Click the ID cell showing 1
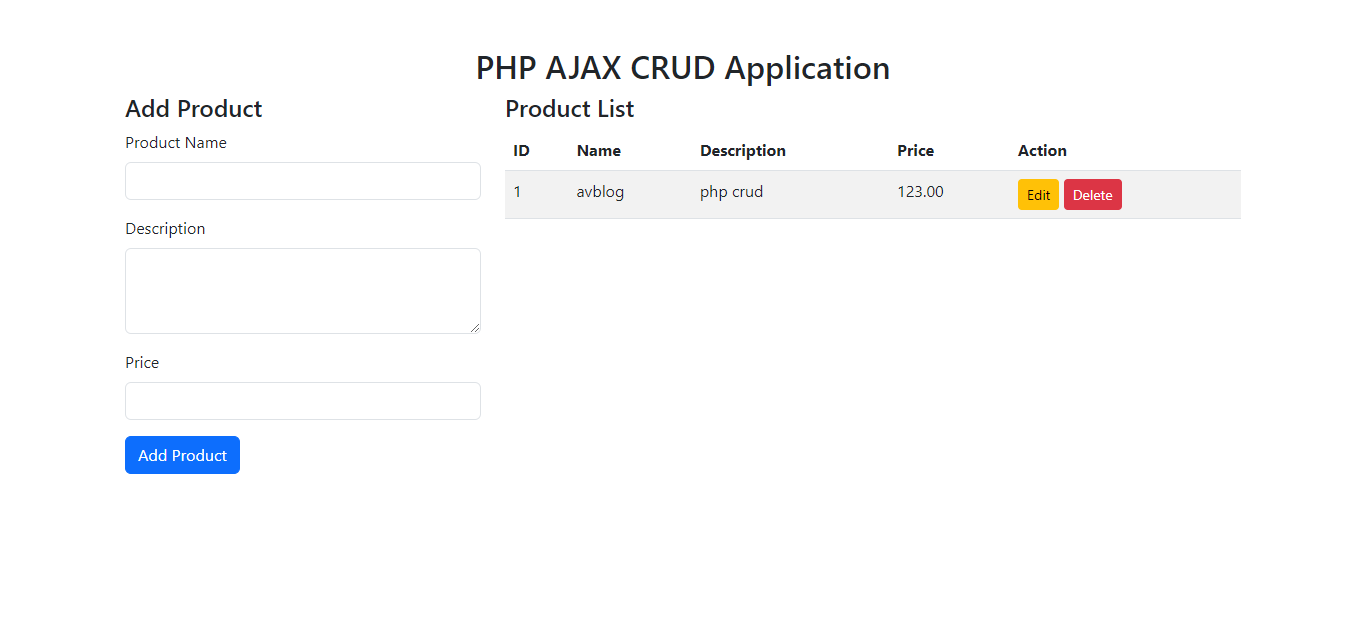This screenshot has height=636, width=1366. pos(517,192)
